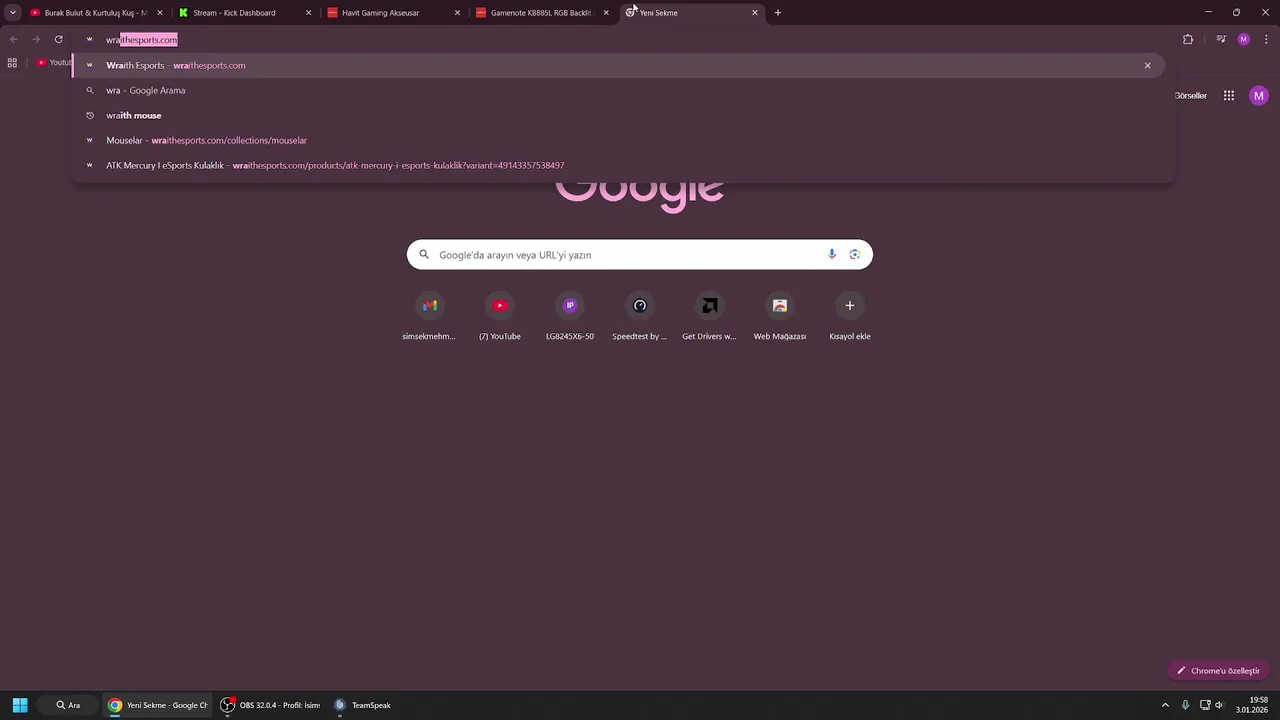The width and height of the screenshot is (1280, 720).
Task: Click the address bar with wraithesports.com
Action: point(620,40)
